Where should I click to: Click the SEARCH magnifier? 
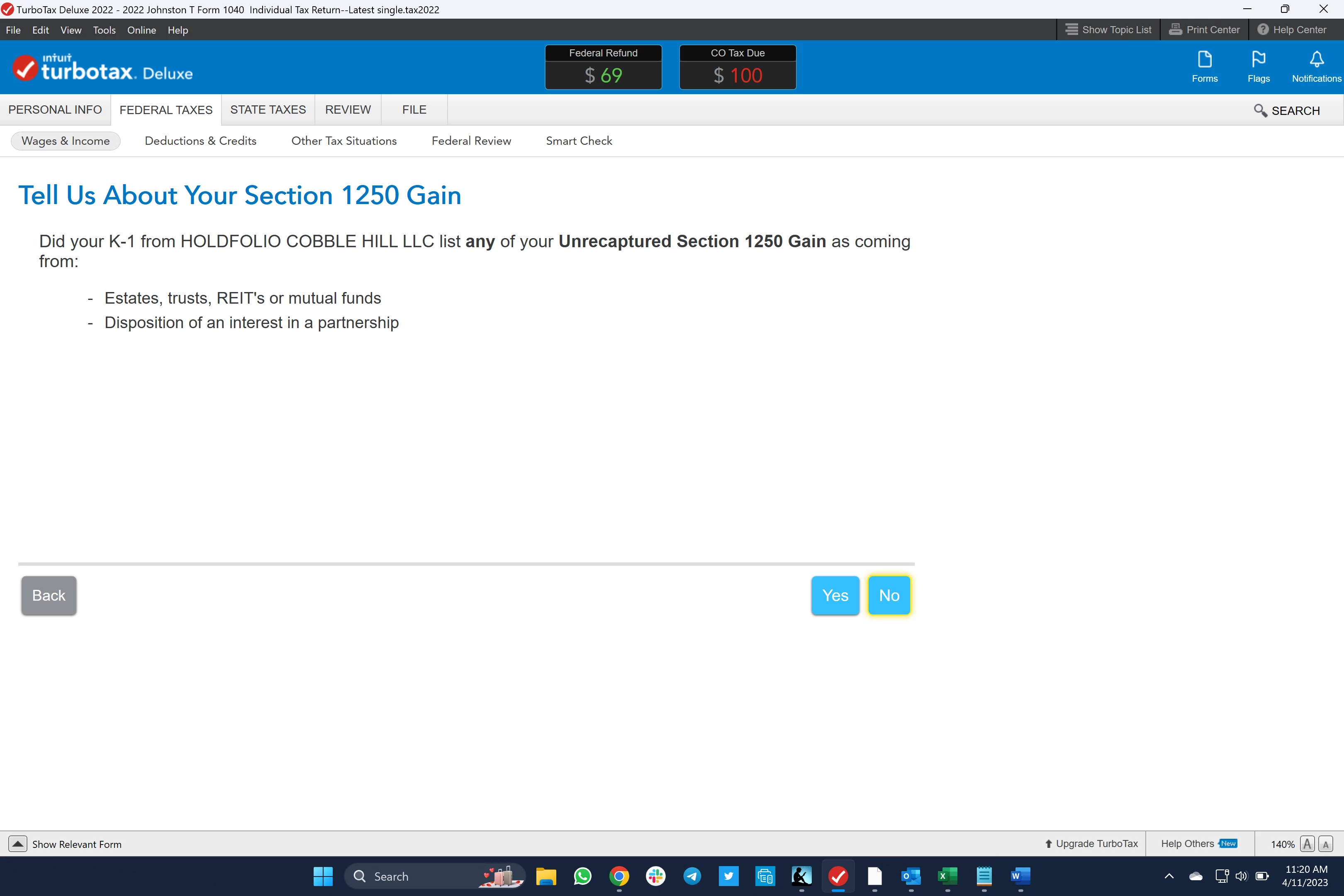1260,110
